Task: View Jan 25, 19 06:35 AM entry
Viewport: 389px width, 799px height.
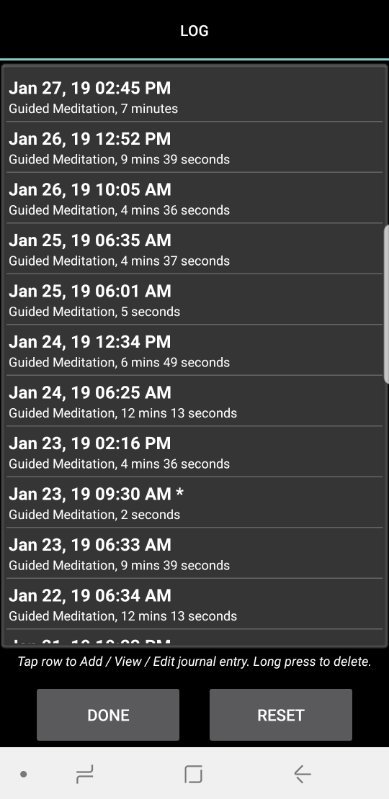Action: pyautogui.click(x=194, y=249)
